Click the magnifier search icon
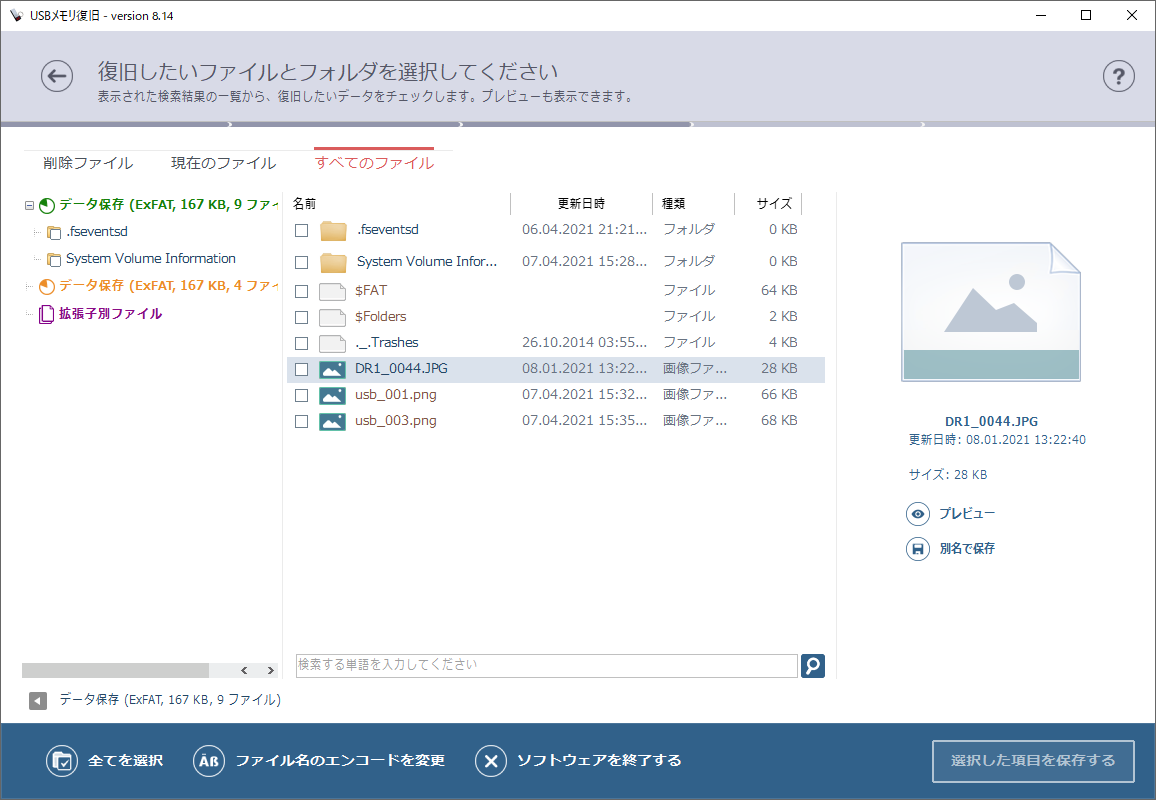1156x800 pixels. [x=813, y=665]
